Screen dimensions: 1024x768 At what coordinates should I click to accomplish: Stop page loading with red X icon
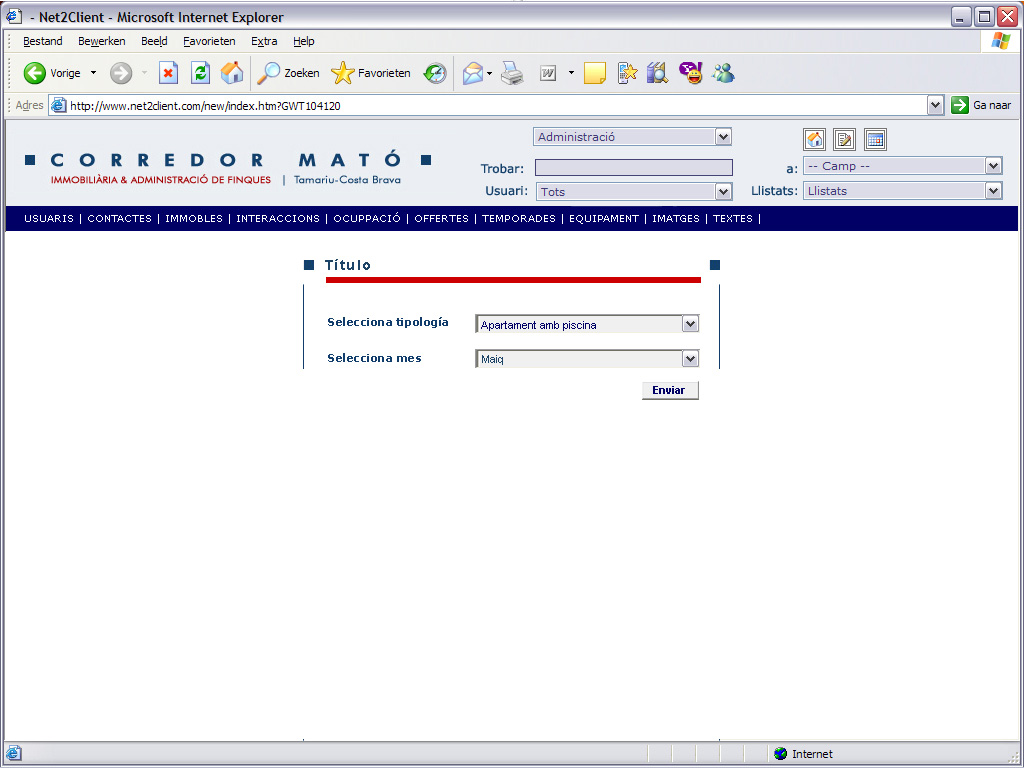tap(168, 73)
